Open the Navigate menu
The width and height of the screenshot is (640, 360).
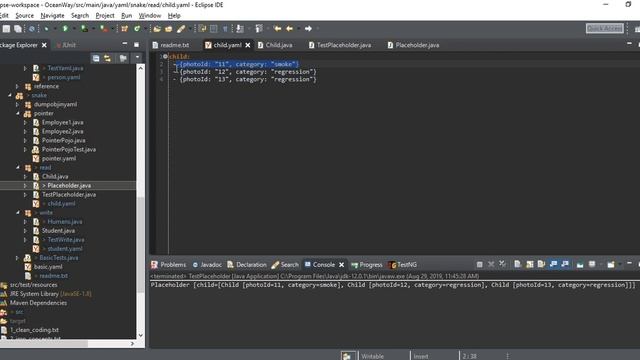point(52,16)
